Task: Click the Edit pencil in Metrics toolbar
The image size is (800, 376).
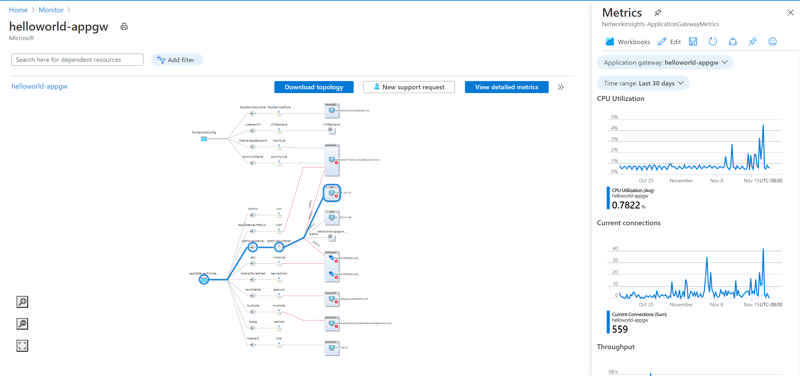Action: (x=669, y=42)
